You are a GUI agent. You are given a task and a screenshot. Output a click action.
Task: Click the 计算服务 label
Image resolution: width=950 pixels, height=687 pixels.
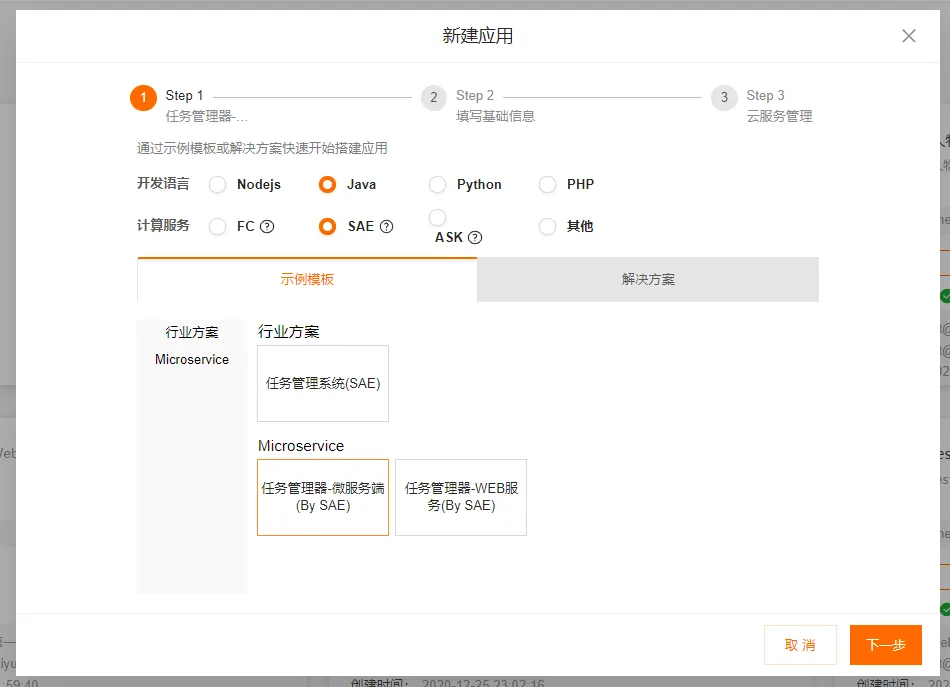click(163, 225)
